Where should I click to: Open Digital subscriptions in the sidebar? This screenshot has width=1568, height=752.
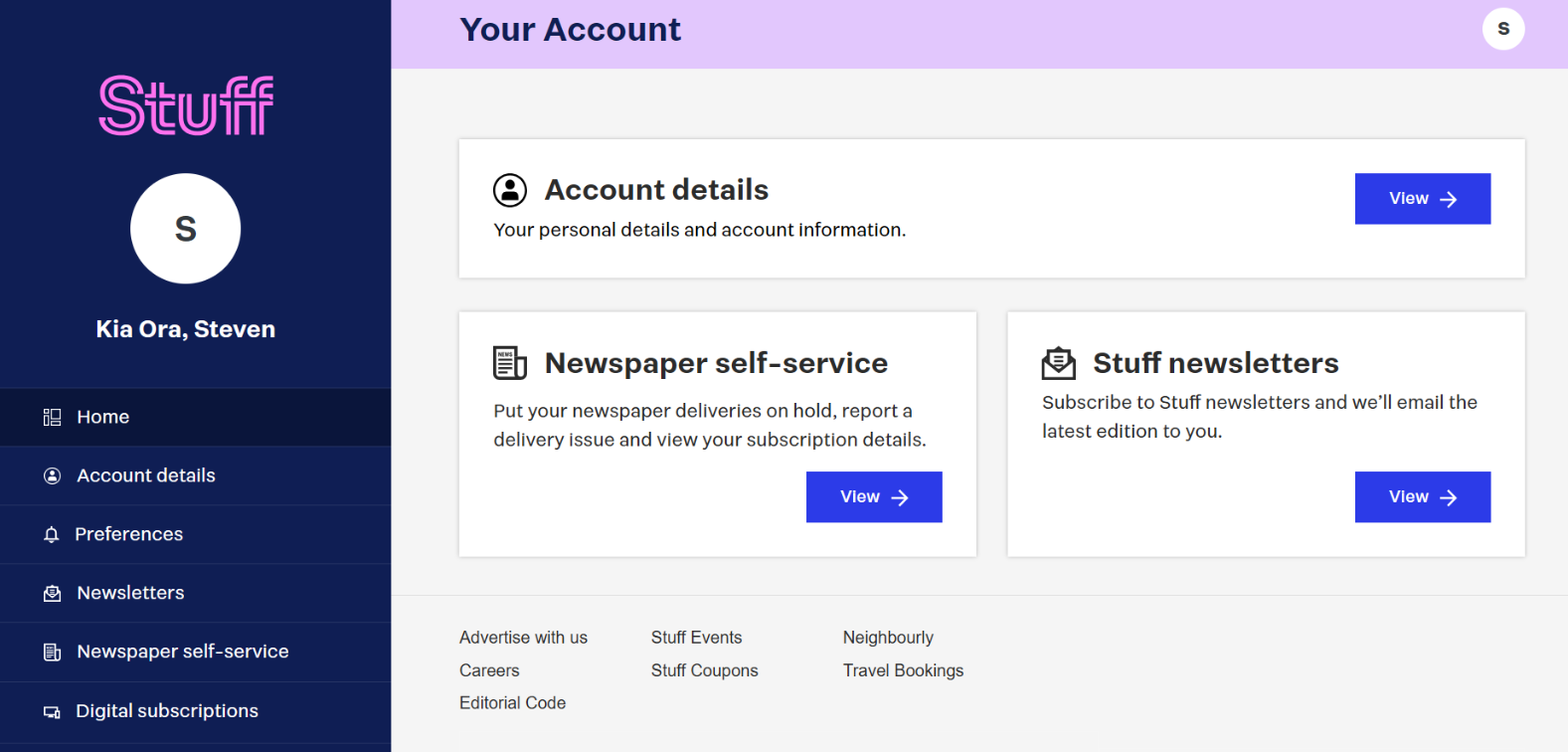(195, 711)
